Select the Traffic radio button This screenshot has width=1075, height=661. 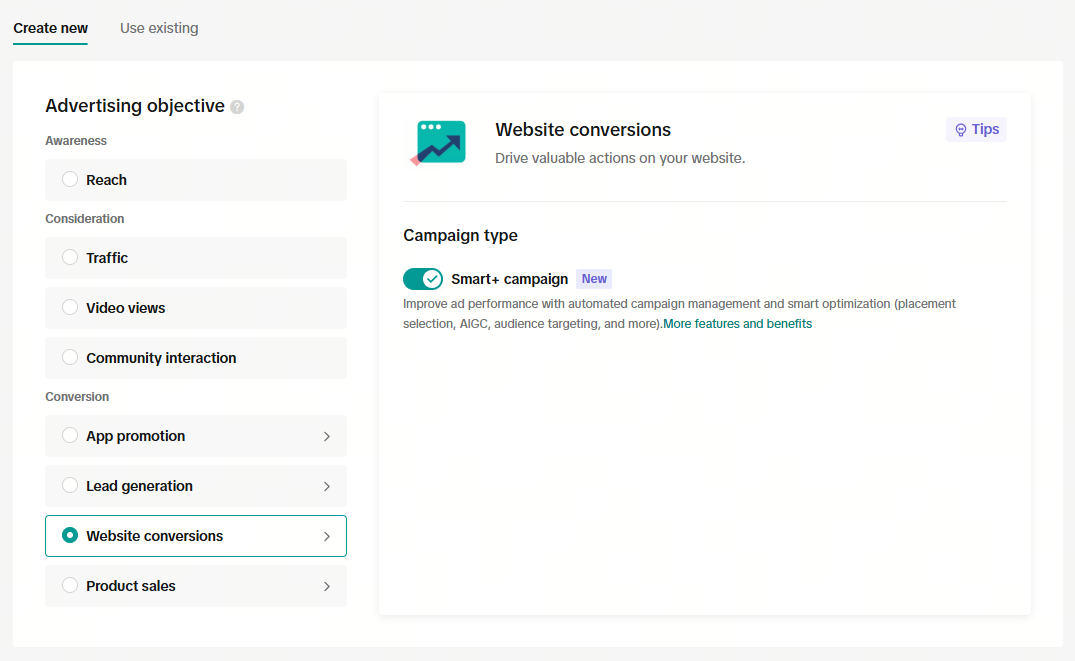[x=70, y=258]
